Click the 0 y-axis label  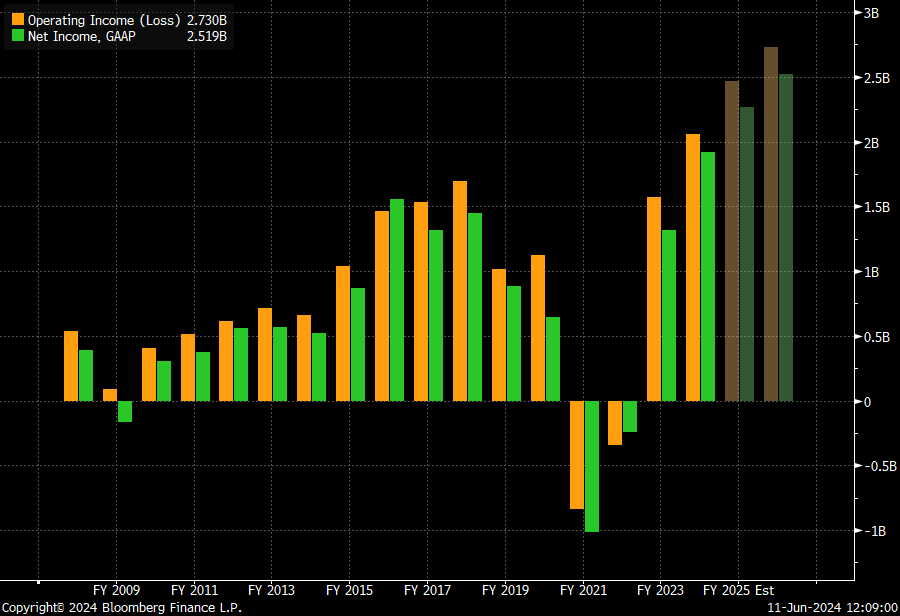pos(867,402)
